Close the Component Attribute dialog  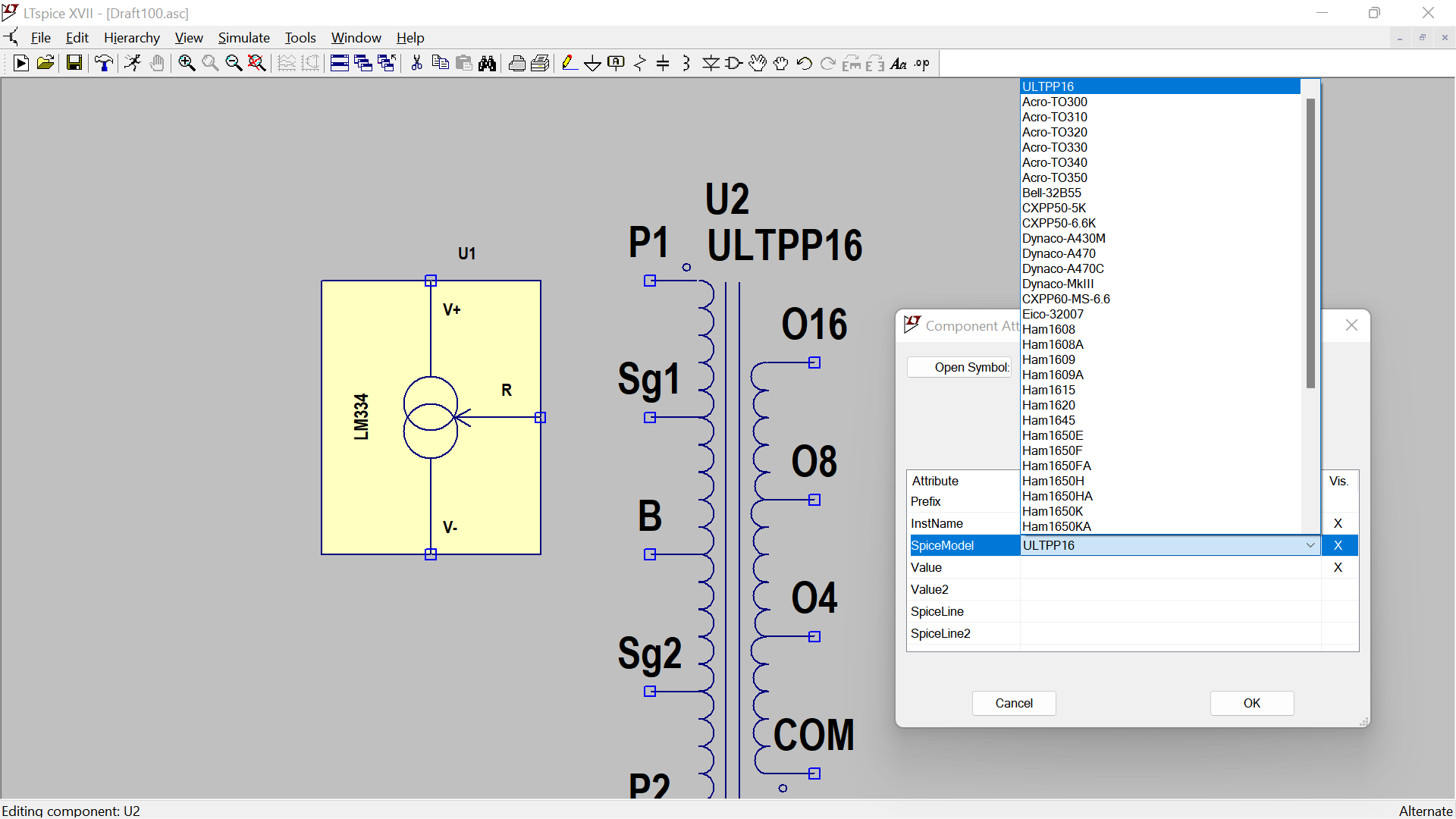(x=1351, y=325)
